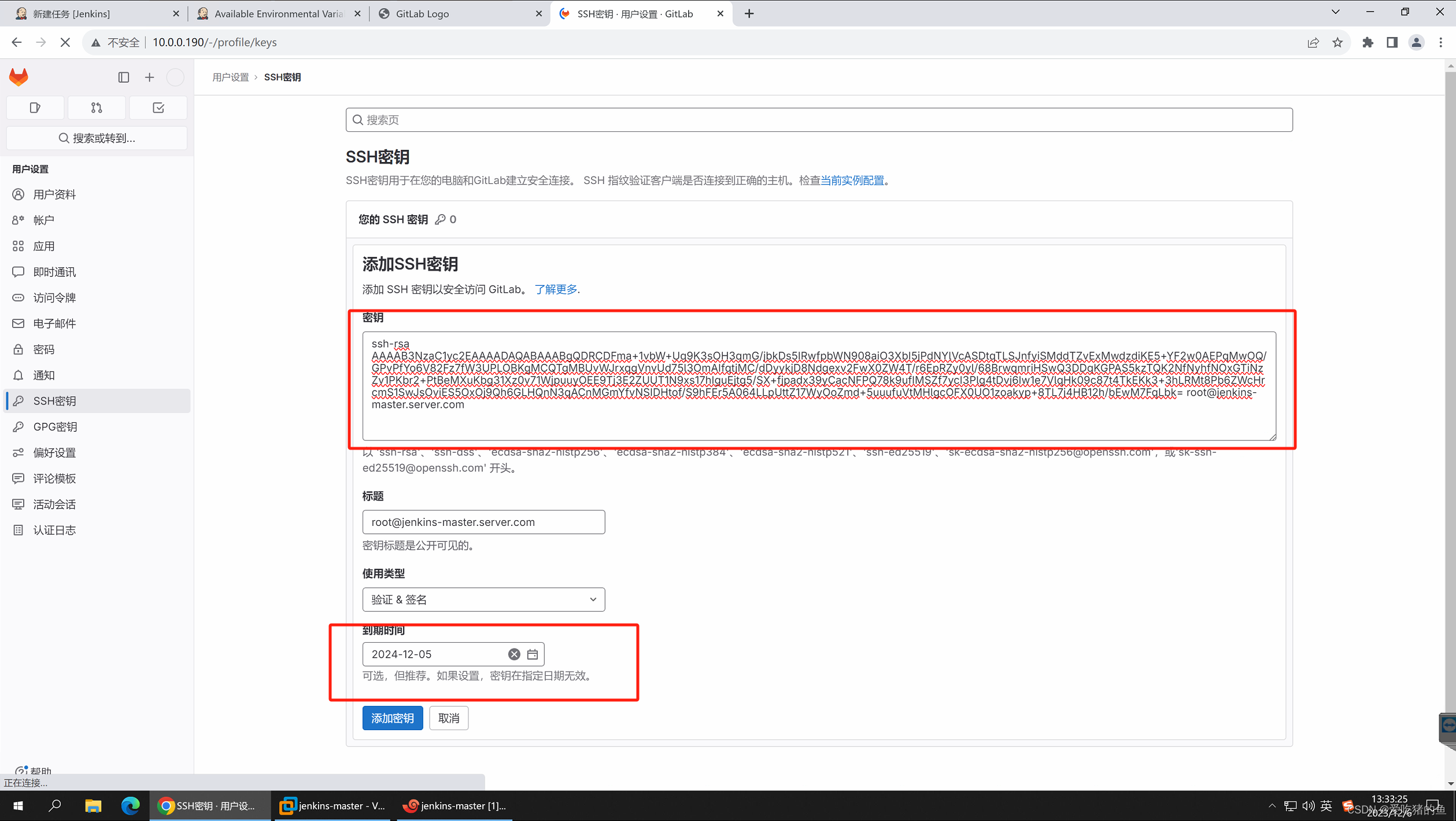
Task: Clear the expiration date with X icon
Action: point(514,654)
